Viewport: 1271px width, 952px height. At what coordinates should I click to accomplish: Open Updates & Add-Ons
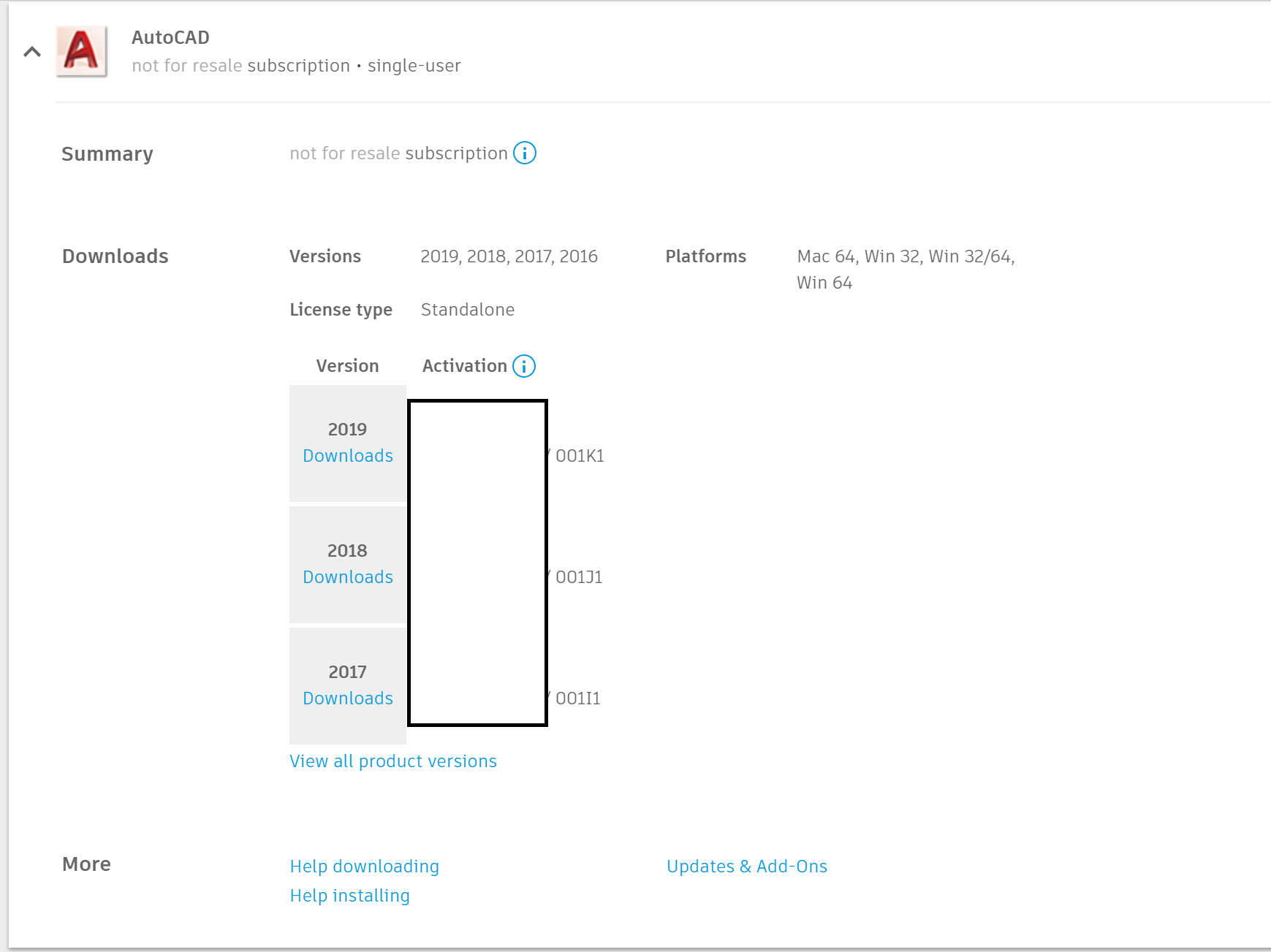pos(746,866)
